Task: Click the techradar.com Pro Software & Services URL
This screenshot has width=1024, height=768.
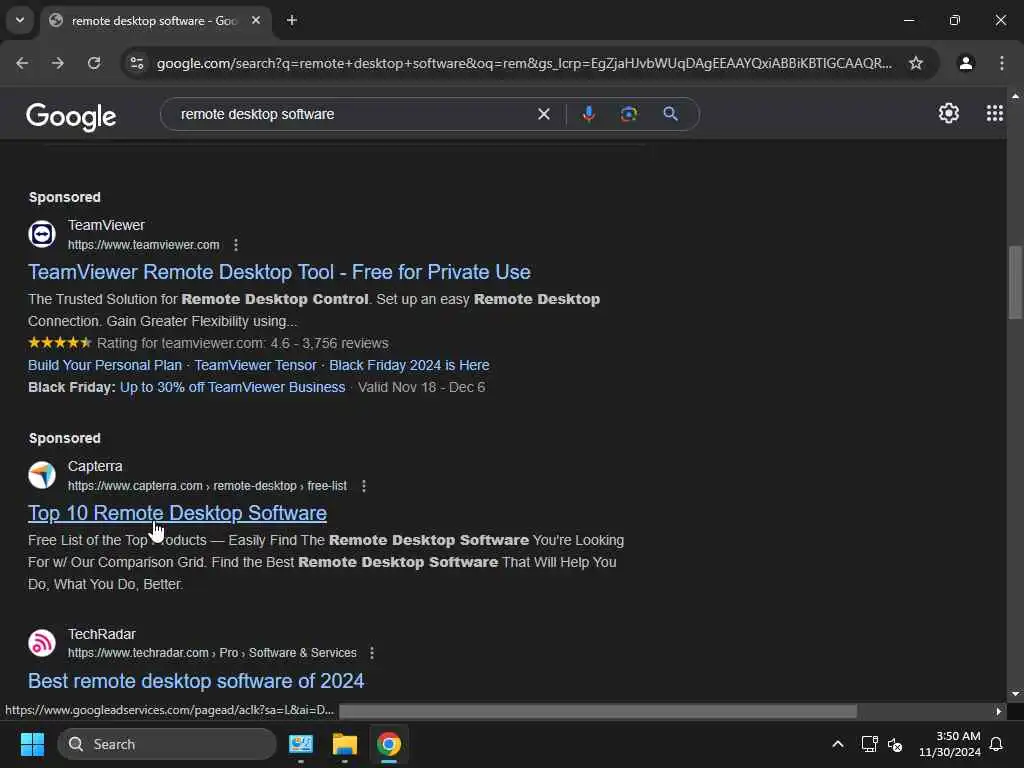Action: 212,653
